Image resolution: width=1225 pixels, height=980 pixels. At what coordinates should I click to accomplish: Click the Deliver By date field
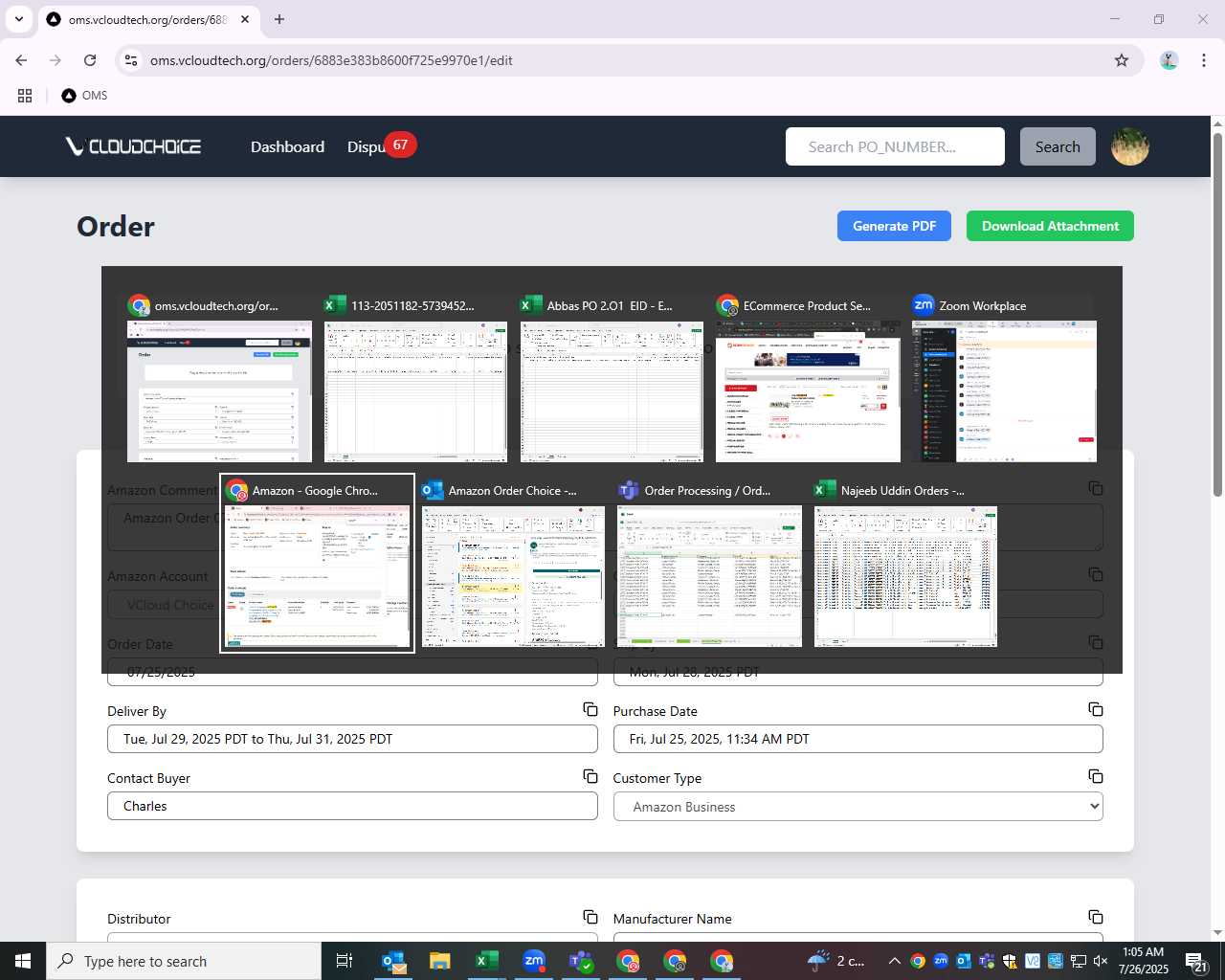(x=352, y=739)
